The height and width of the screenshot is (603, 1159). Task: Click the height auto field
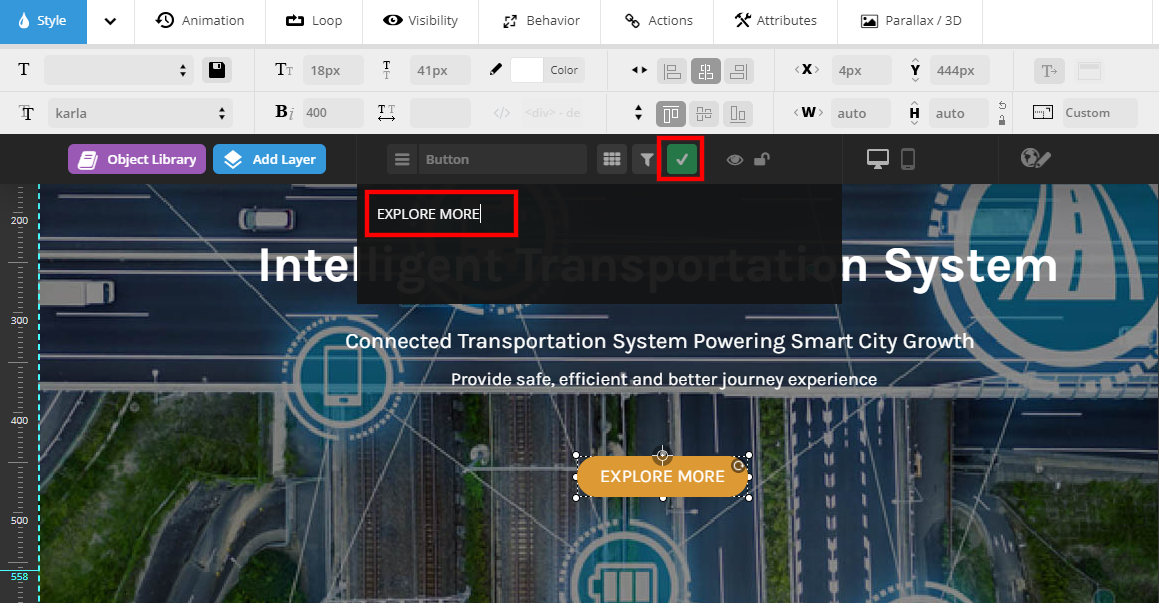point(959,113)
